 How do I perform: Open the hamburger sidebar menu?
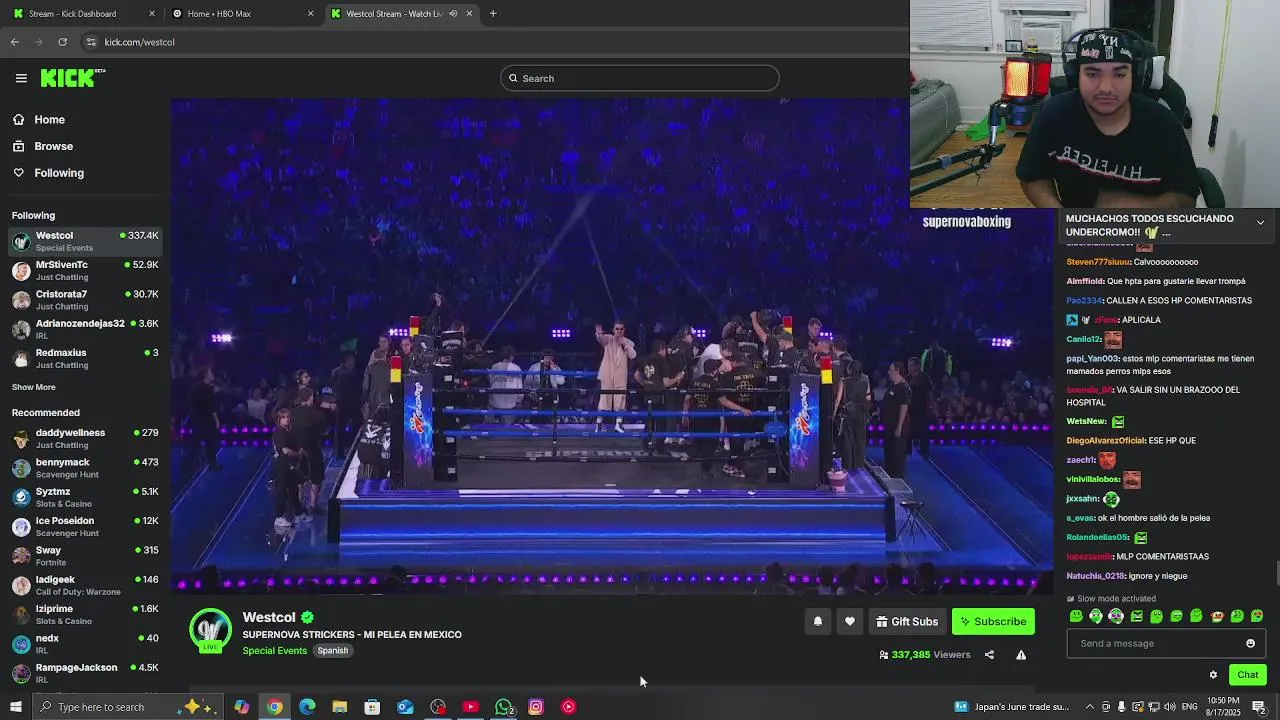click(21, 78)
